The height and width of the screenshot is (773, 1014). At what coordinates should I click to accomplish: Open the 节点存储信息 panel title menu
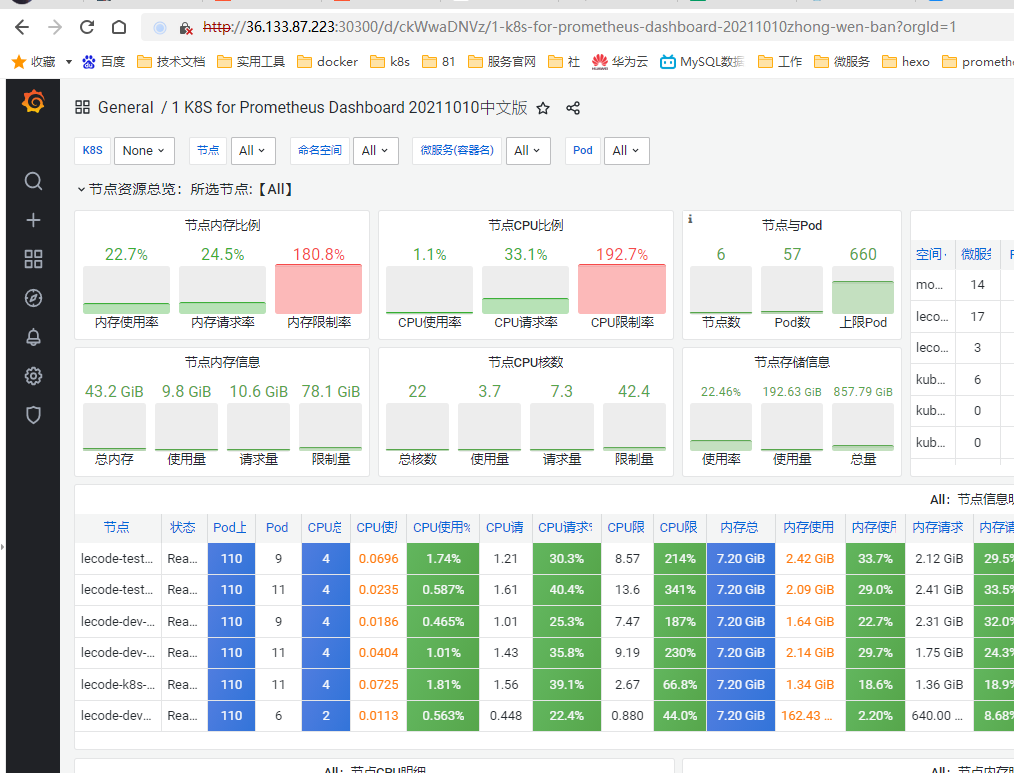tap(792, 362)
